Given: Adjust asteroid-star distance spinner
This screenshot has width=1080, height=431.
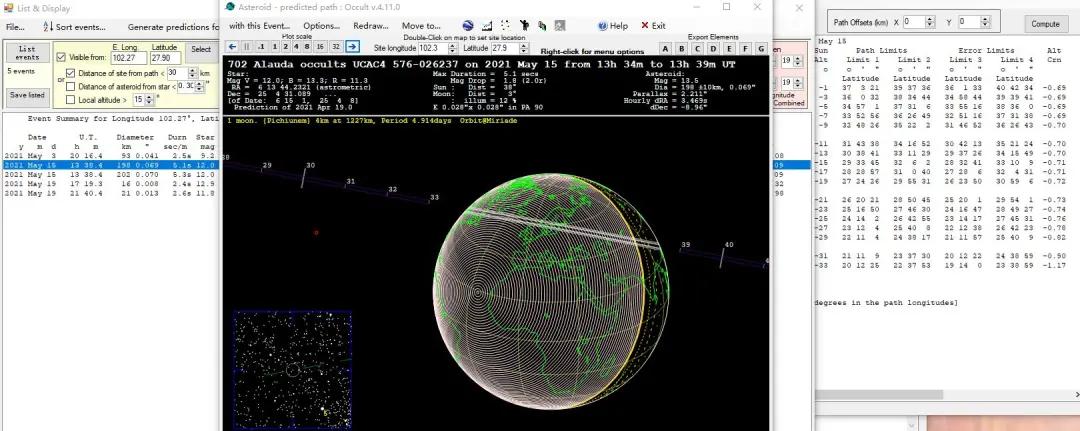Looking at the screenshot, I should [x=200, y=86].
